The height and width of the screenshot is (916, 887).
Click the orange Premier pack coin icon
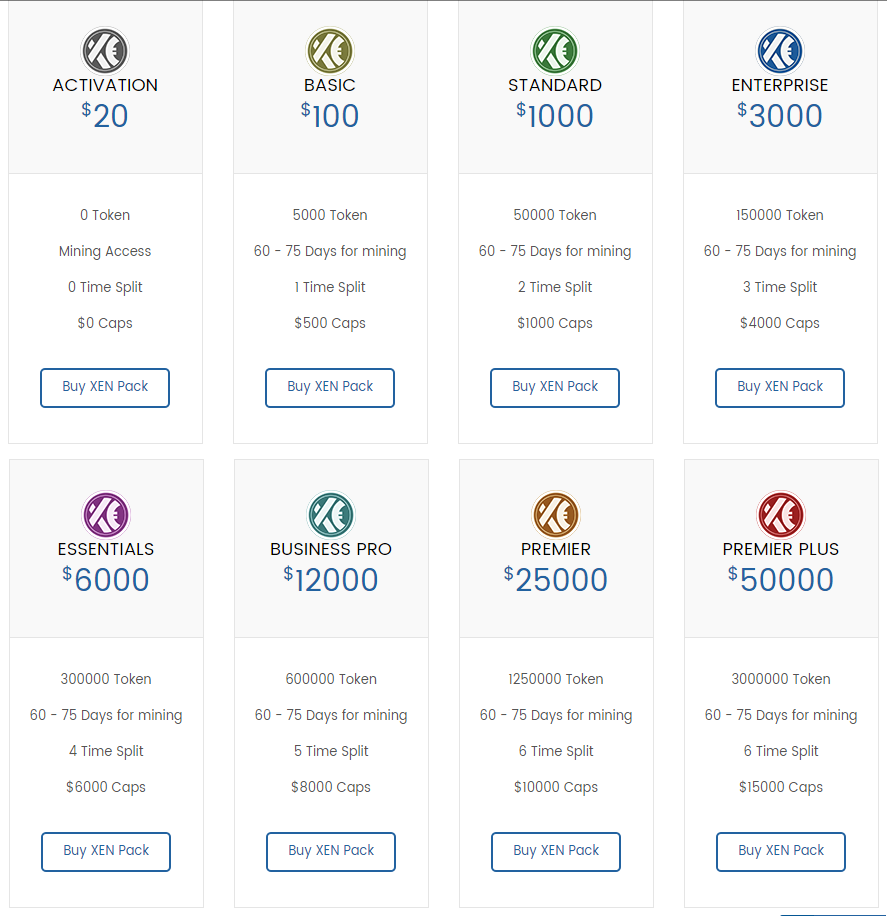click(x=556, y=515)
